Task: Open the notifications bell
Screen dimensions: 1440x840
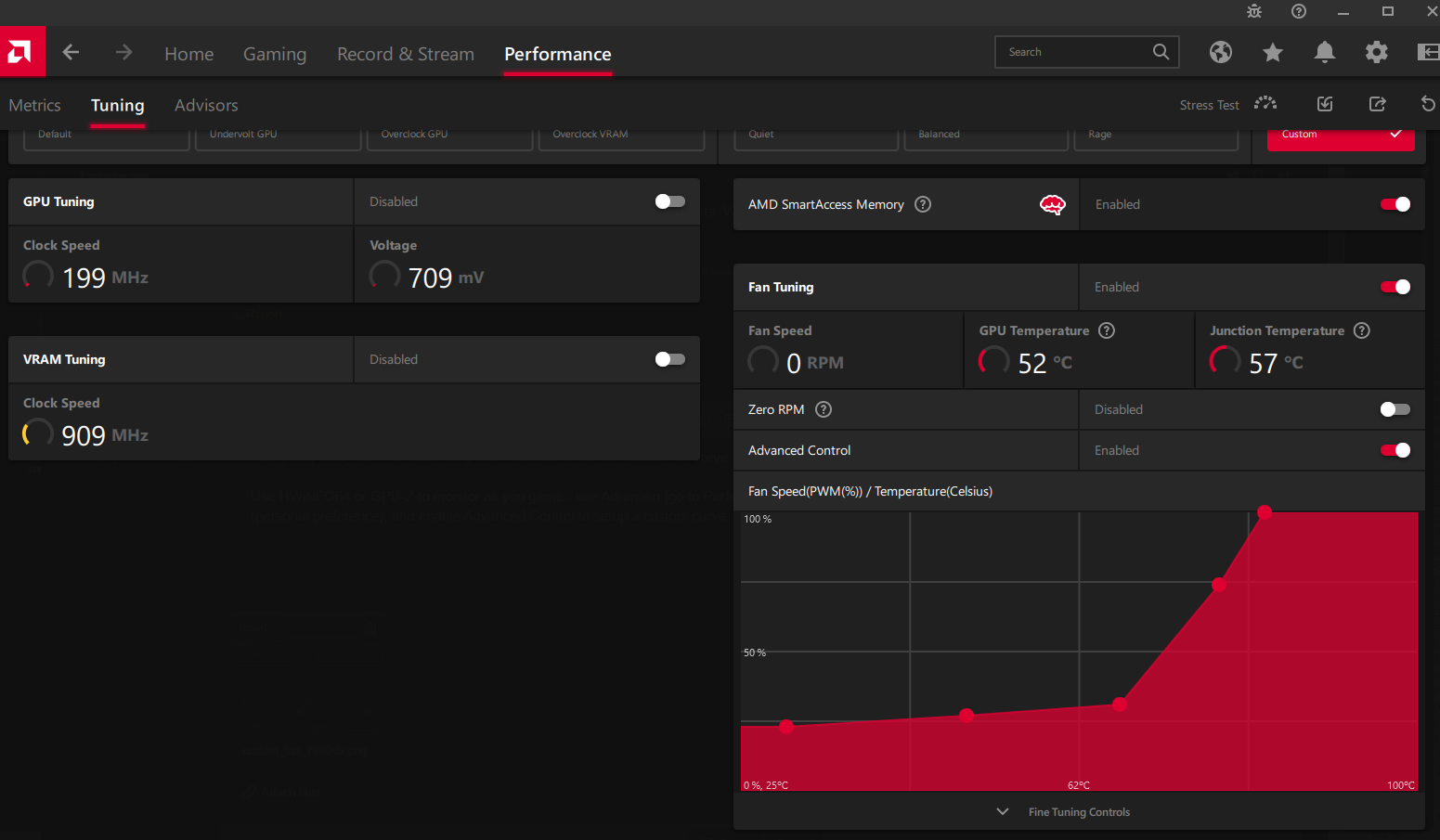Action: (1324, 53)
